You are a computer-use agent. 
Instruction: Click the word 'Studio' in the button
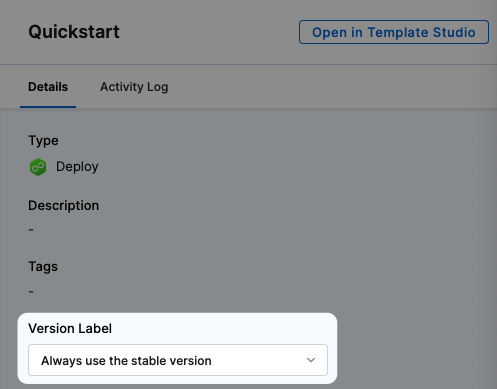[454, 32]
